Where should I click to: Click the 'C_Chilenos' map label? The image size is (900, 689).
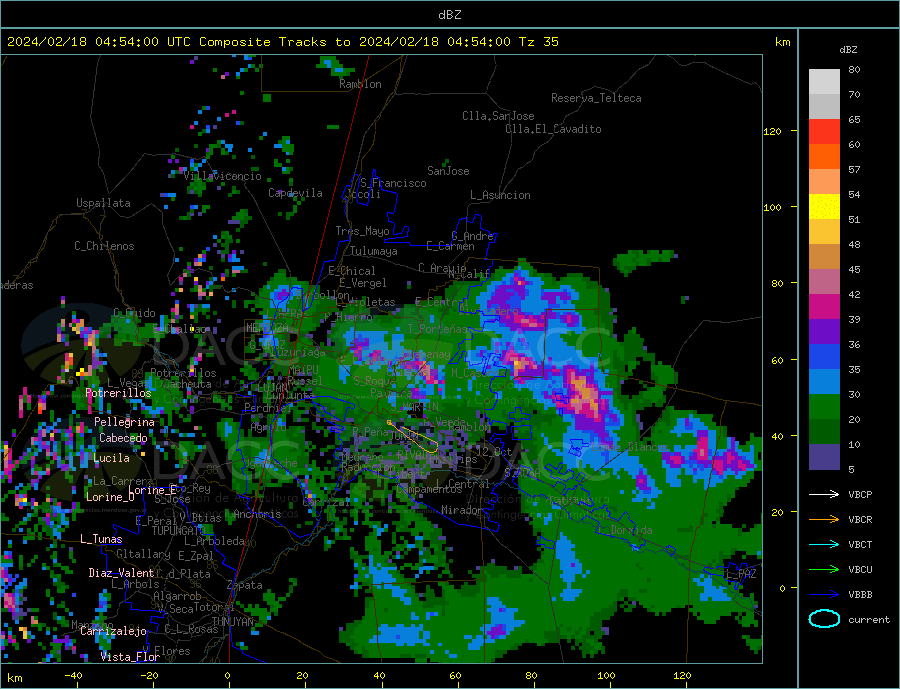(x=104, y=246)
